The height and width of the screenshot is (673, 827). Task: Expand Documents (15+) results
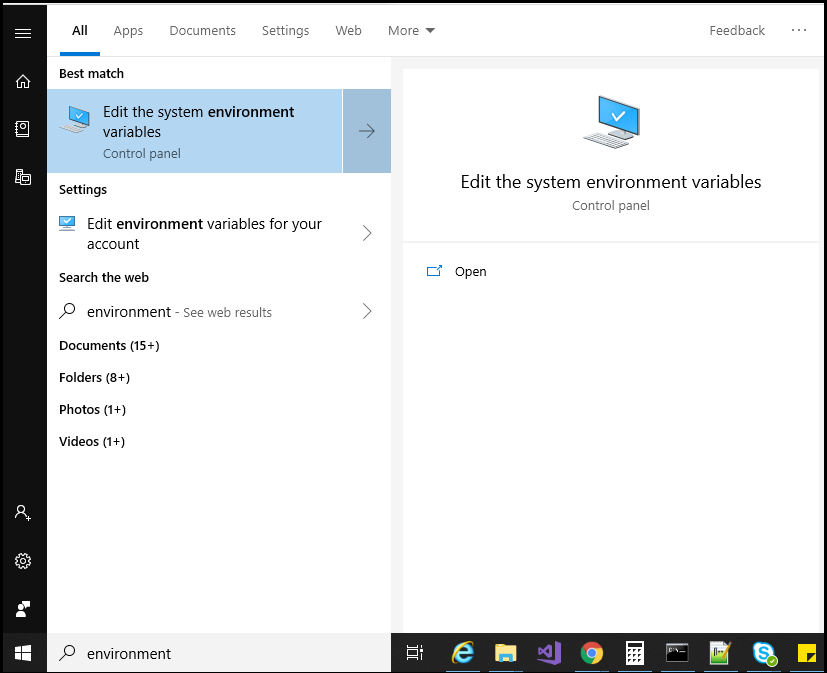[x=109, y=345]
